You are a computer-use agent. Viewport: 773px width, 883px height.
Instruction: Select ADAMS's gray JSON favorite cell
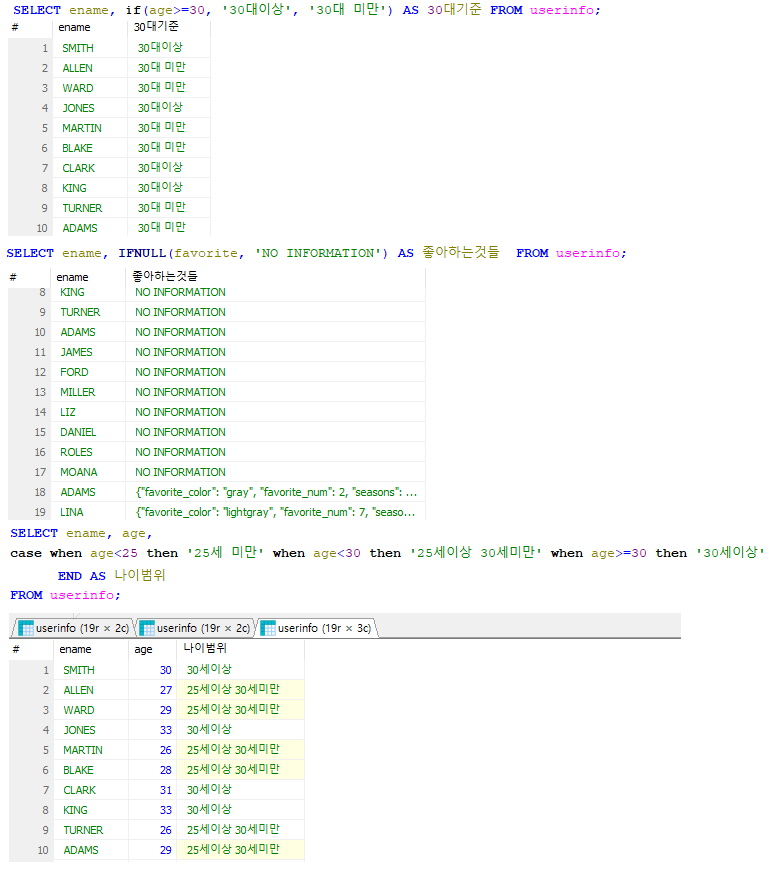pos(275,492)
